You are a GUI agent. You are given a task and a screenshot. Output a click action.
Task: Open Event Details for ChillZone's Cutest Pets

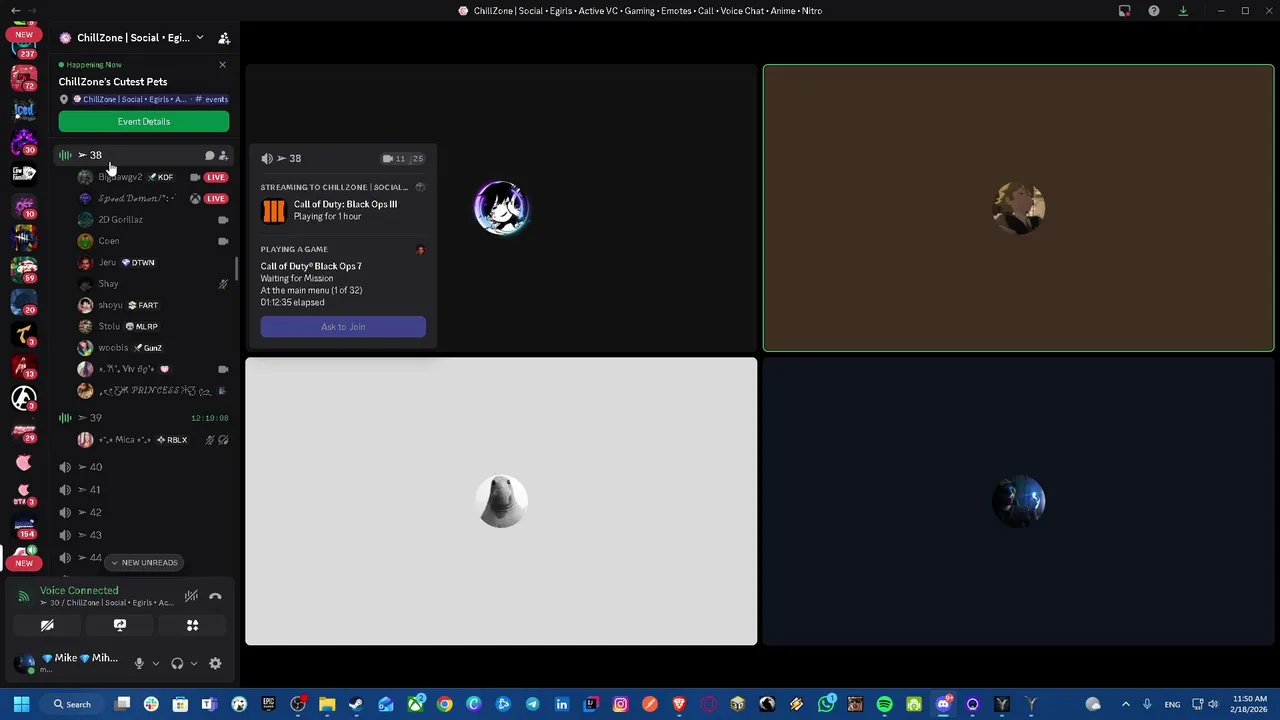tap(144, 121)
